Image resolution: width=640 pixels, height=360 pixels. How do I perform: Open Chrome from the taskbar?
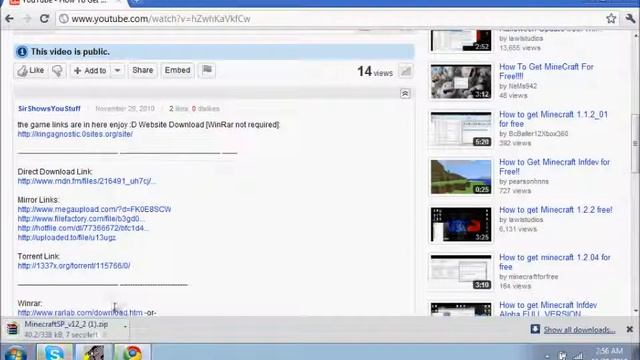click(x=132, y=352)
